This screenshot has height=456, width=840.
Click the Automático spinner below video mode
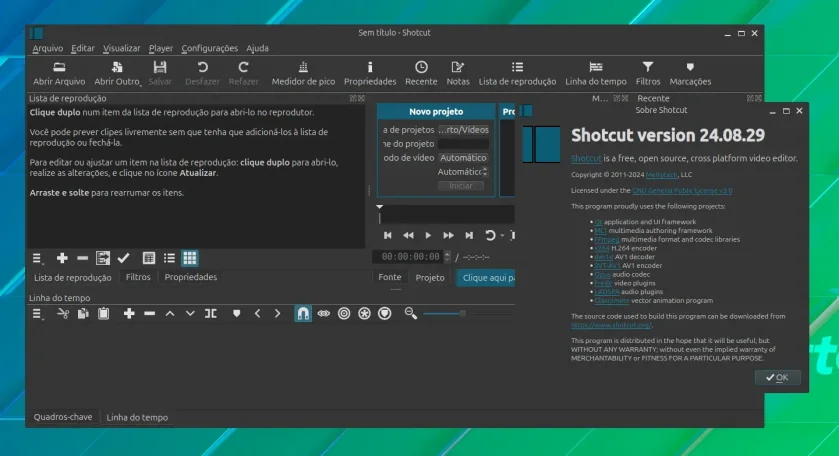pos(462,171)
